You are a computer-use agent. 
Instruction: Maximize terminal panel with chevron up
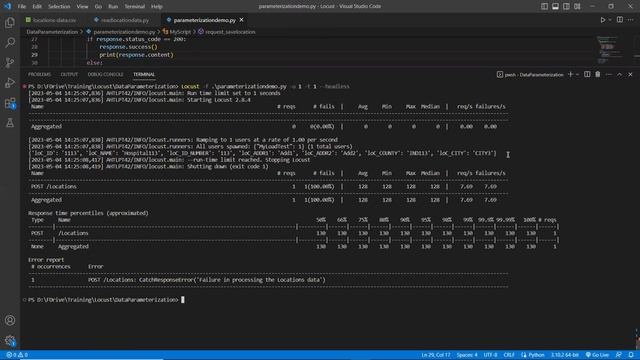click(619, 74)
